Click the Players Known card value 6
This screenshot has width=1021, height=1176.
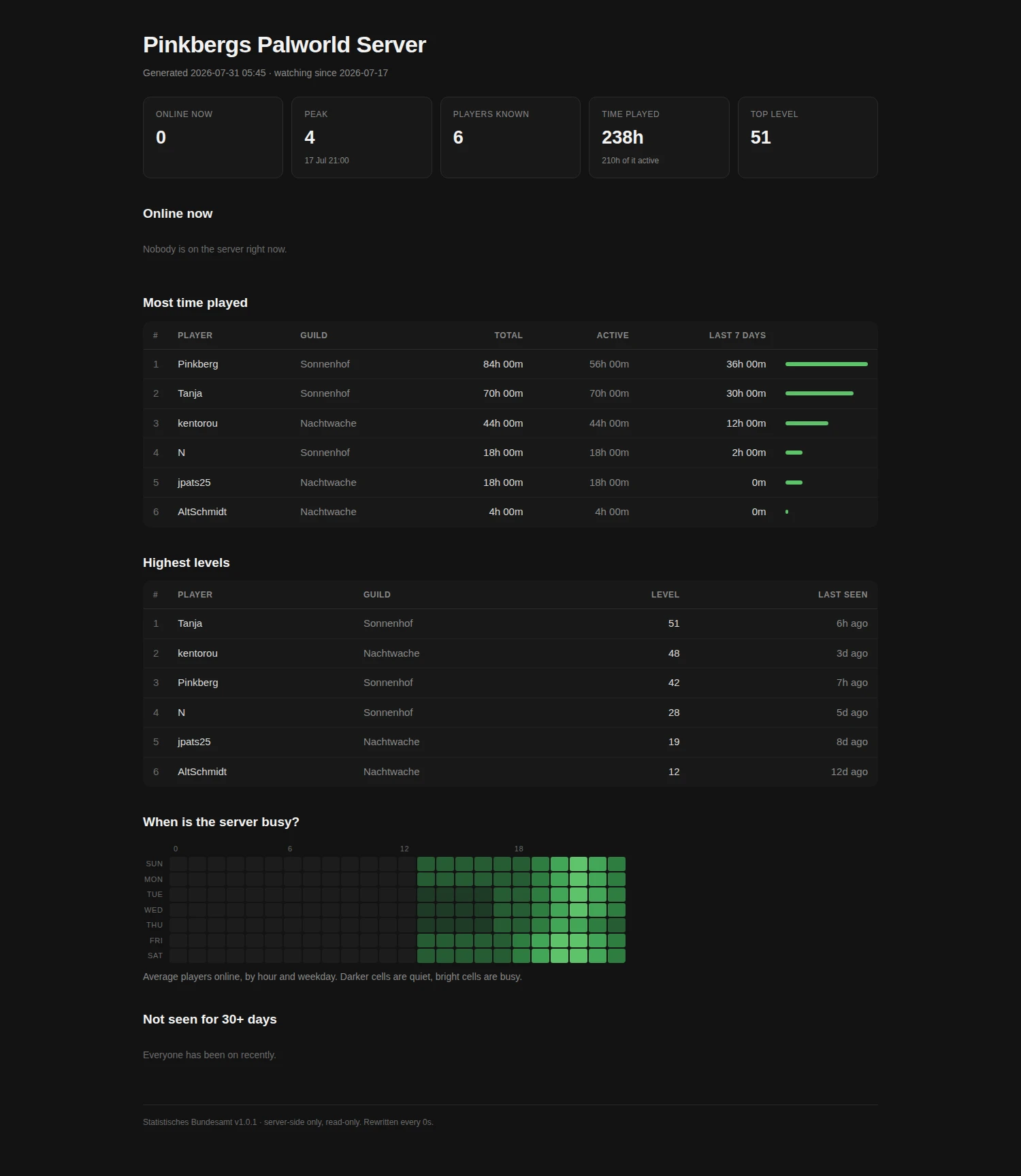(x=458, y=137)
